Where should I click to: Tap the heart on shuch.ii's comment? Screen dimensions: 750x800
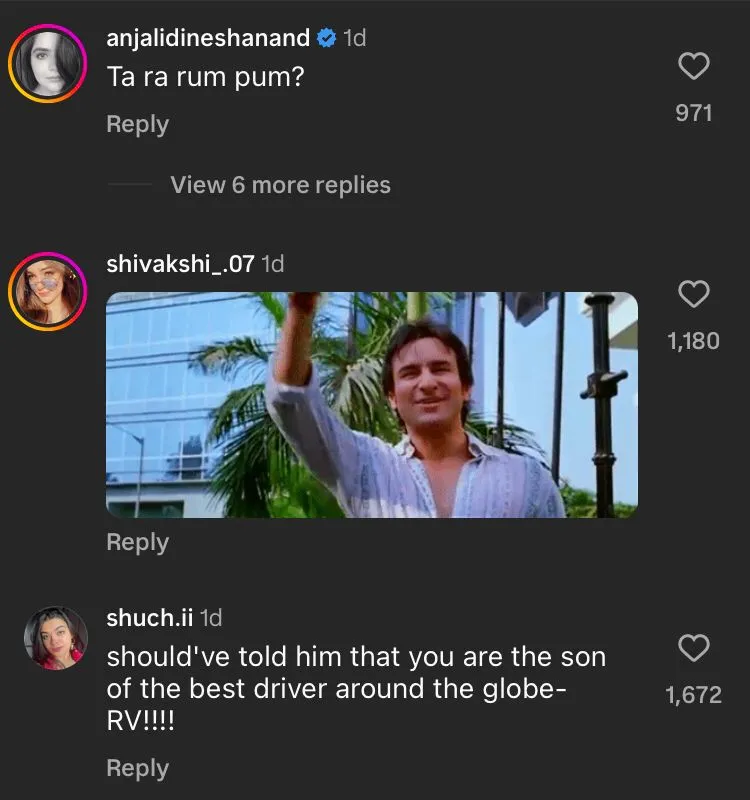[x=694, y=649]
